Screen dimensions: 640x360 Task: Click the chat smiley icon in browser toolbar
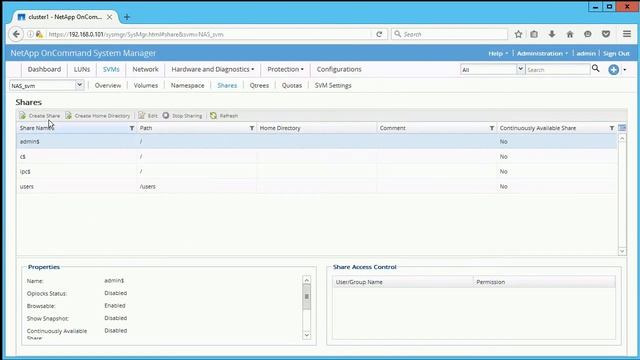588,34
